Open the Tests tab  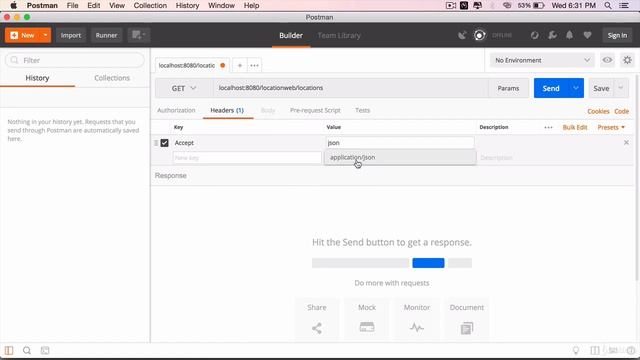[x=362, y=110]
